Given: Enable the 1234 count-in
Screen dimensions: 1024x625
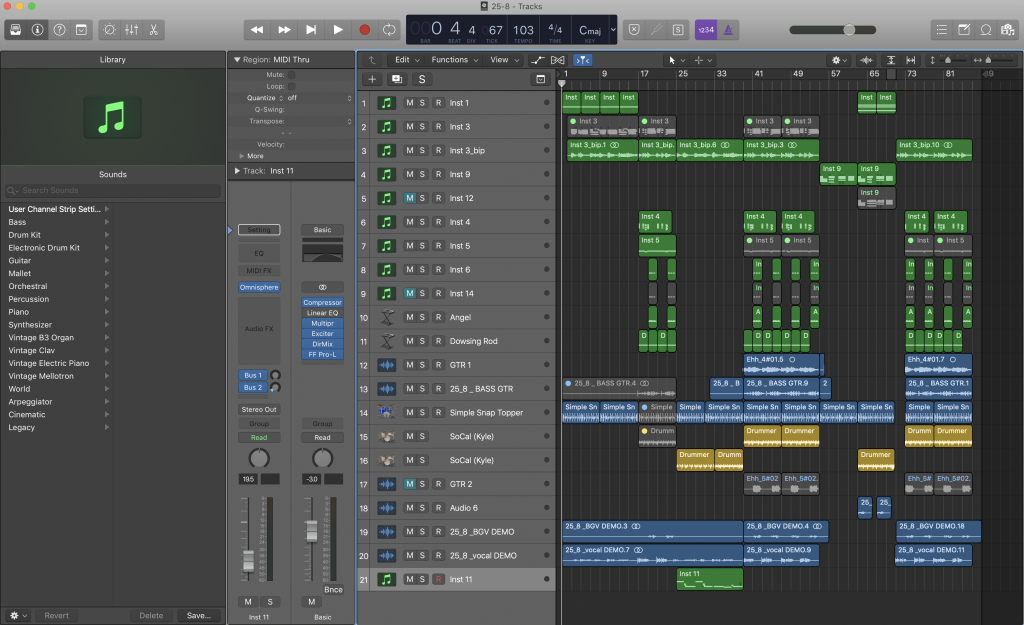Looking at the screenshot, I should tap(705, 30).
